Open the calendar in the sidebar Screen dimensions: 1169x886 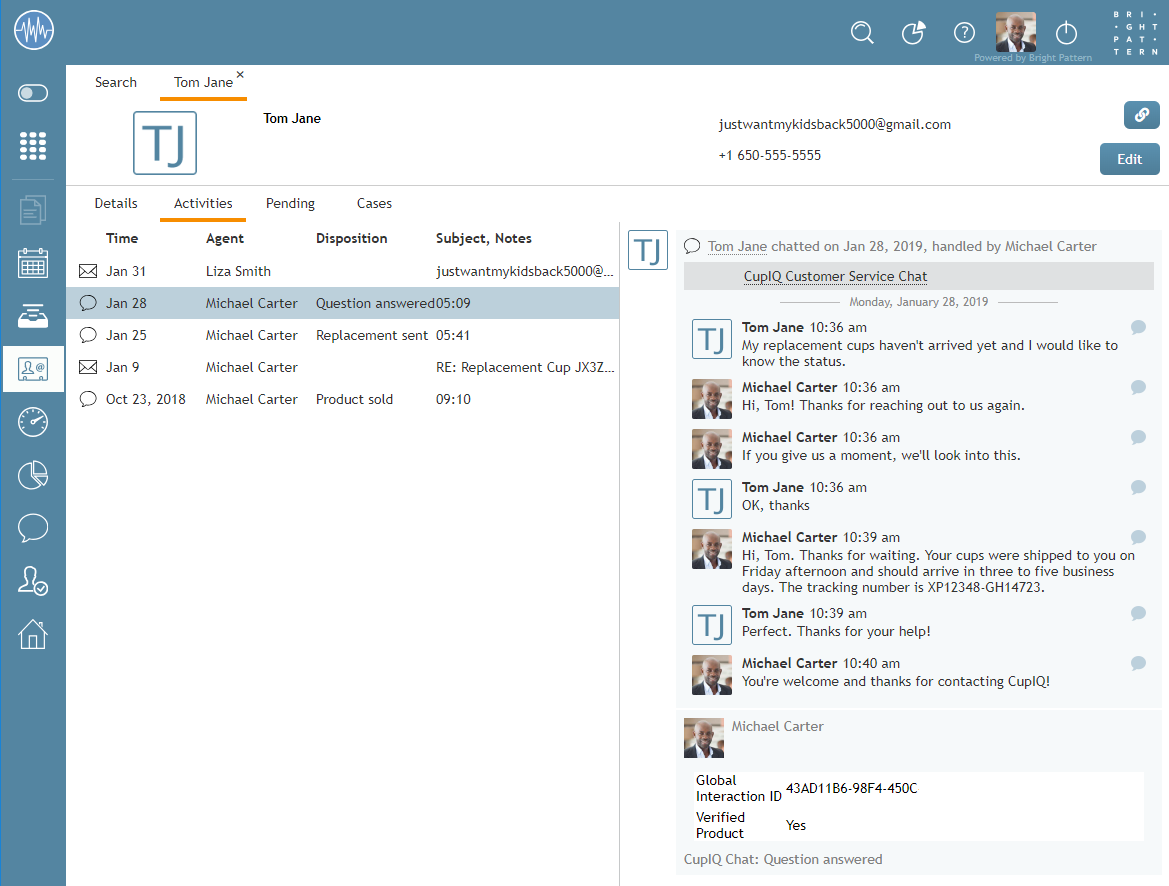[33, 263]
